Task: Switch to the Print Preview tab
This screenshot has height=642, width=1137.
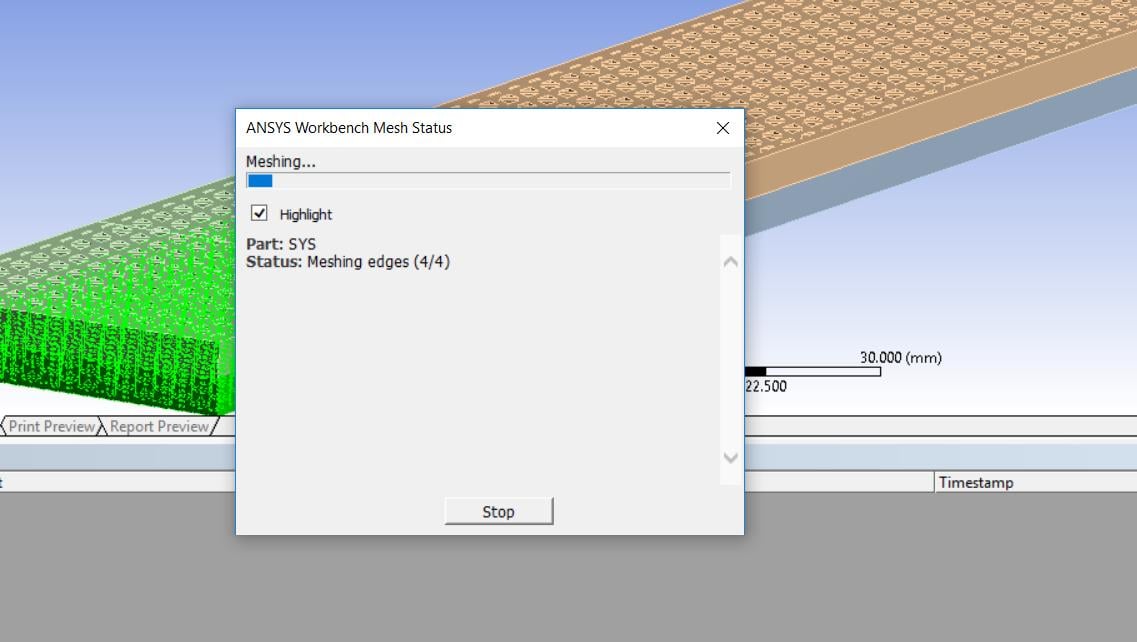Action: pyautogui.click(x=52, y=427)
